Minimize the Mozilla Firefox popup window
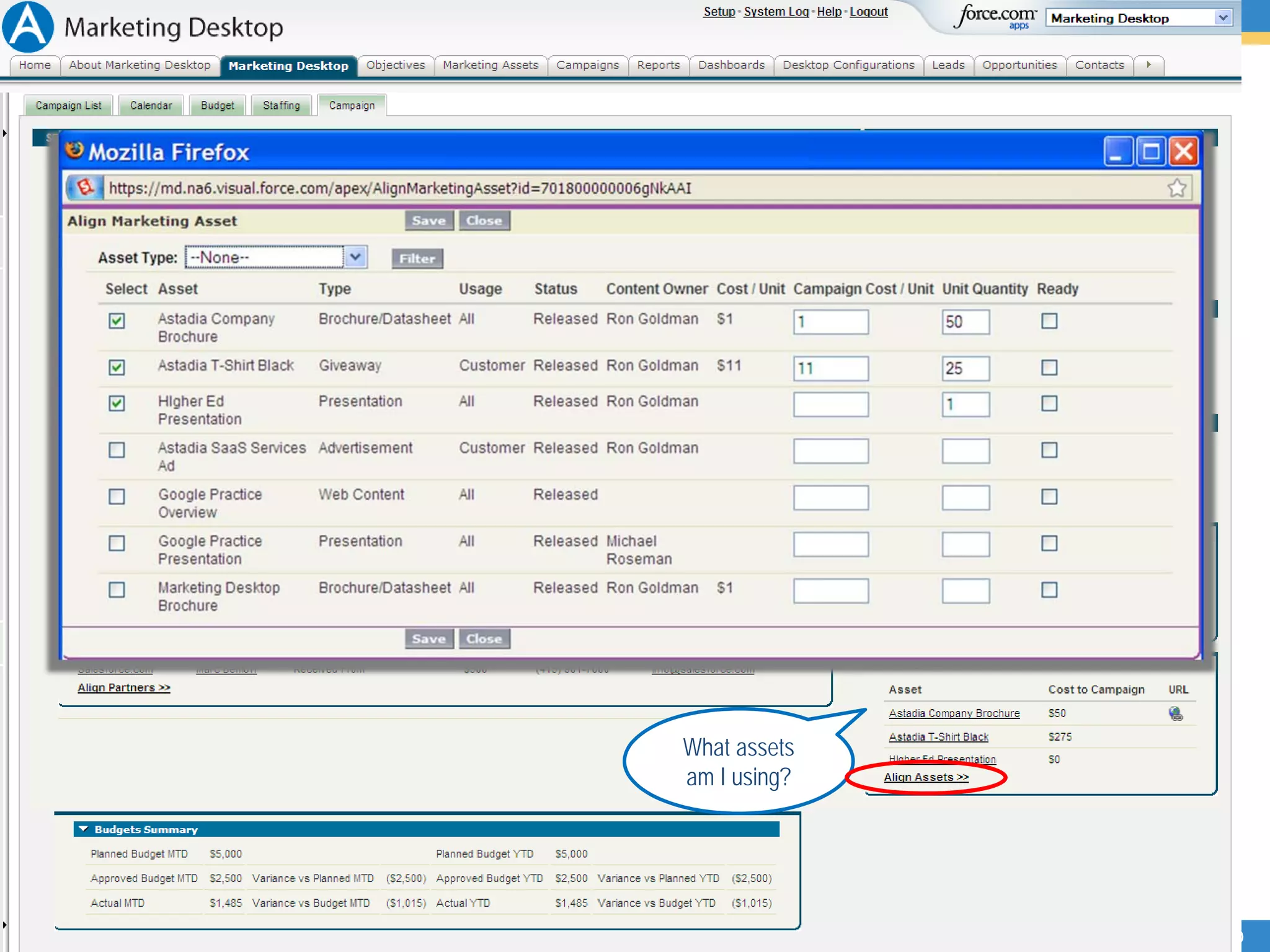Screen dimensions: 1270x952 [1117, 152]
